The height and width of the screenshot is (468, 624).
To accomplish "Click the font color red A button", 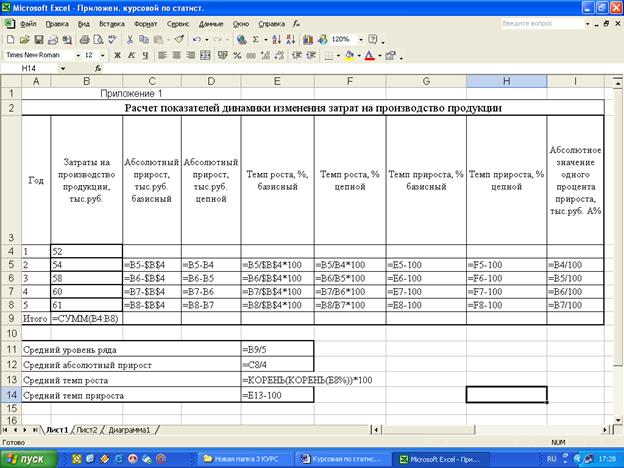I will pyautogui.click(x=369, y=55).
